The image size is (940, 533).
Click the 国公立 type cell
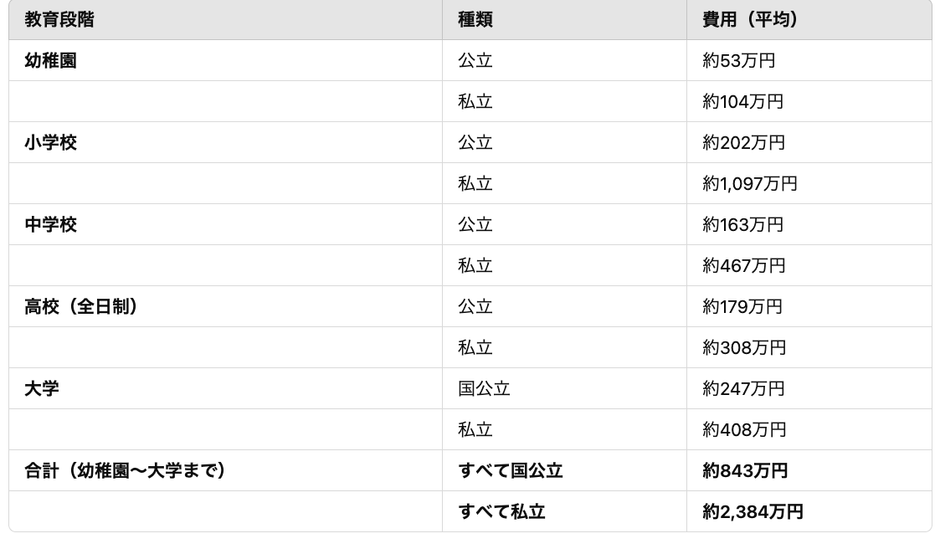pyautogui.click(x=484, y=389)
